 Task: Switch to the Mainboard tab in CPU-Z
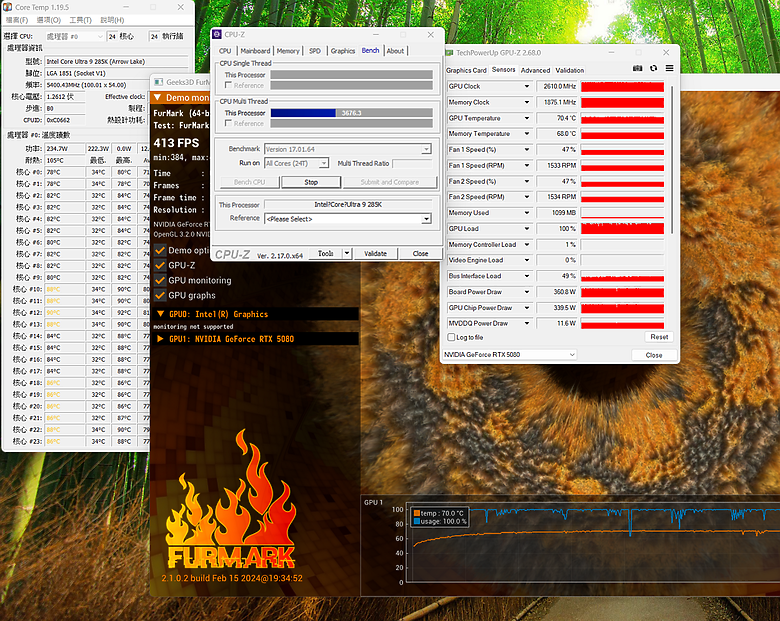(255, 51)
